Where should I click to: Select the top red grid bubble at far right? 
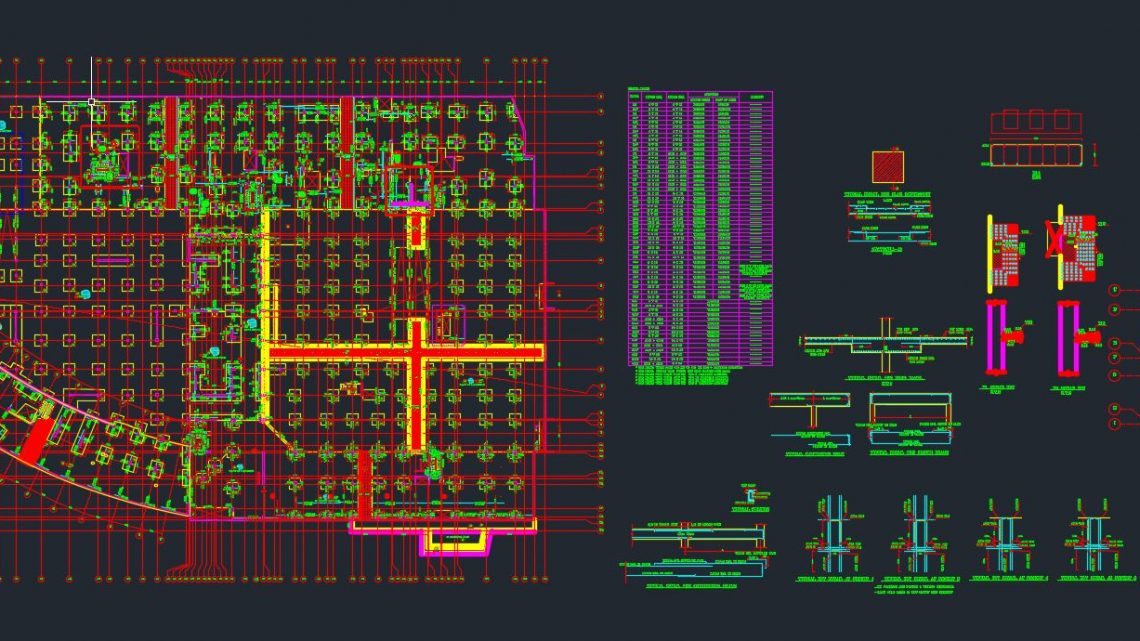[1116, 290]
